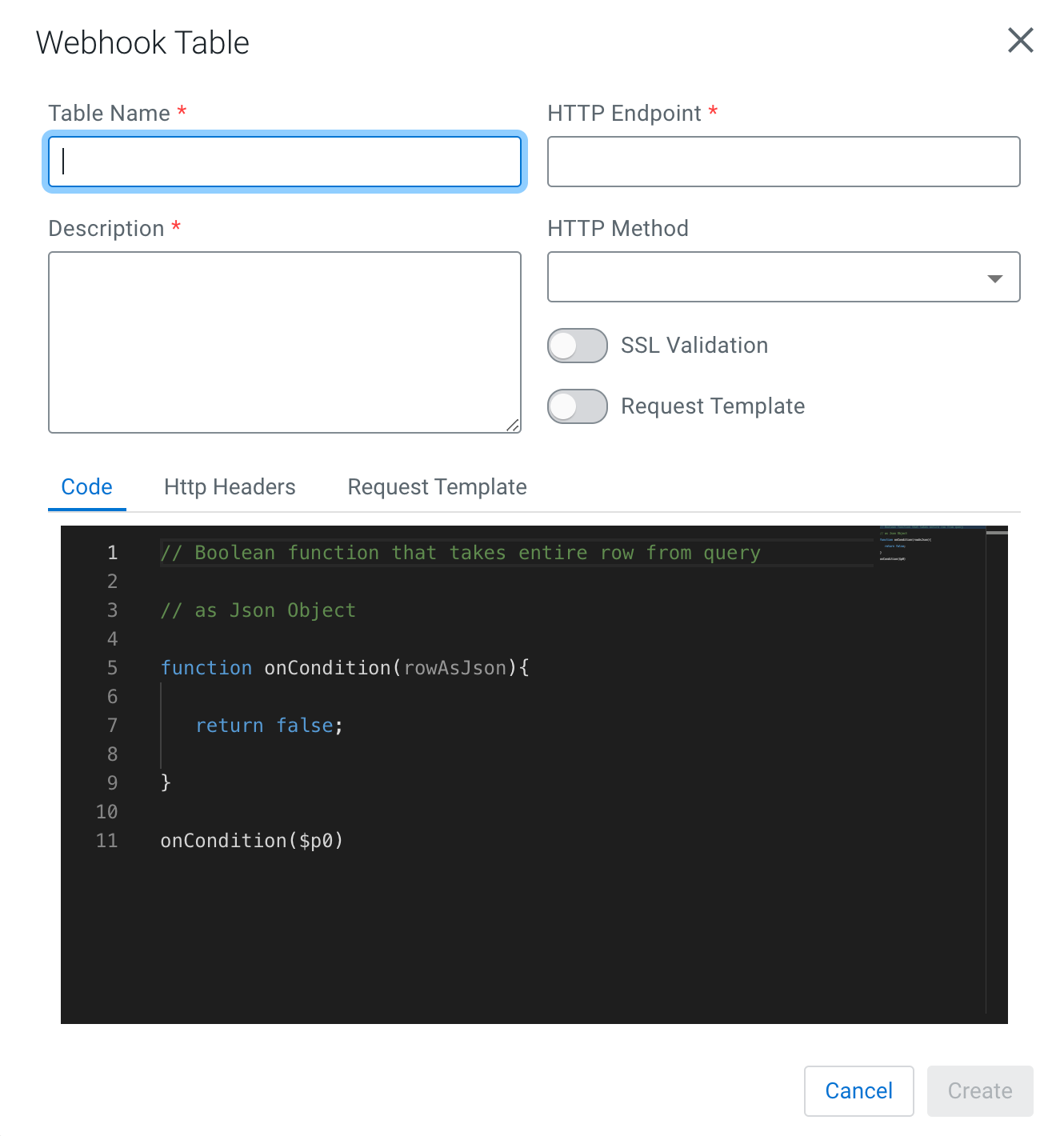This screenshot has width=1064, height=1136.
Task: Click line number 5 in code gutter
Action: coord(112,668)
